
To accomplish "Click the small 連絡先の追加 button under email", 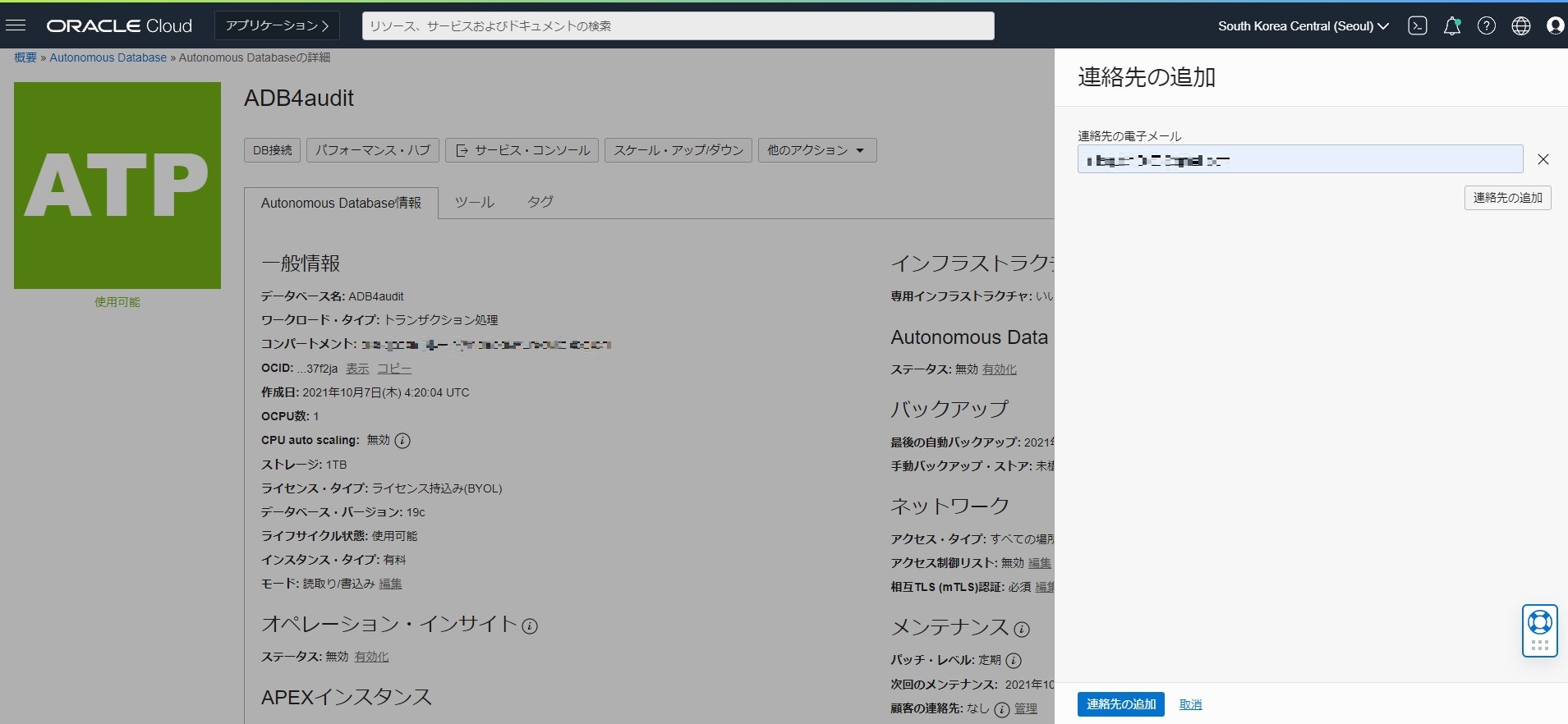I will click(x=1508, y=198).
